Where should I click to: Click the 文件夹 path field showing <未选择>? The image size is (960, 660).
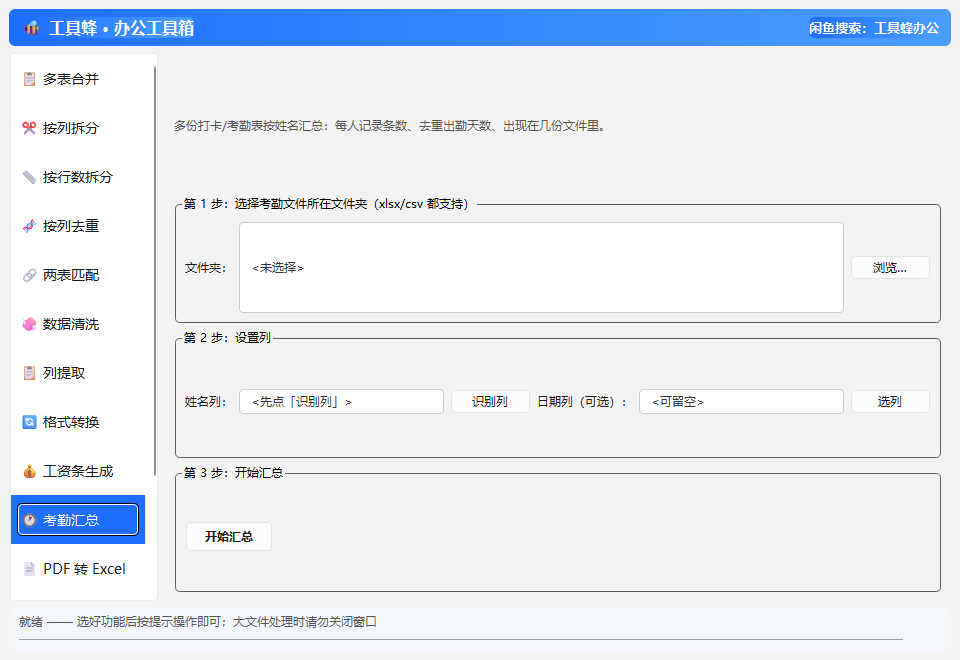click(541, 268)
